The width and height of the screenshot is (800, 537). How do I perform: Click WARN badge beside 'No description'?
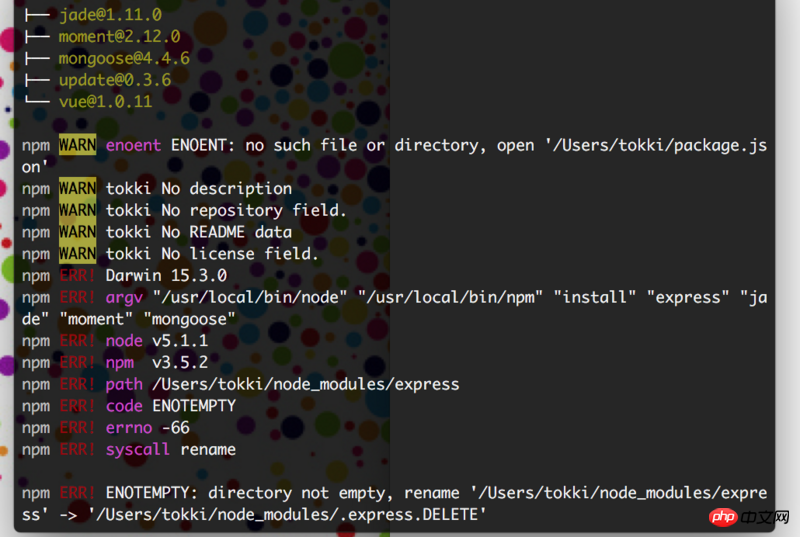[77, 188]
